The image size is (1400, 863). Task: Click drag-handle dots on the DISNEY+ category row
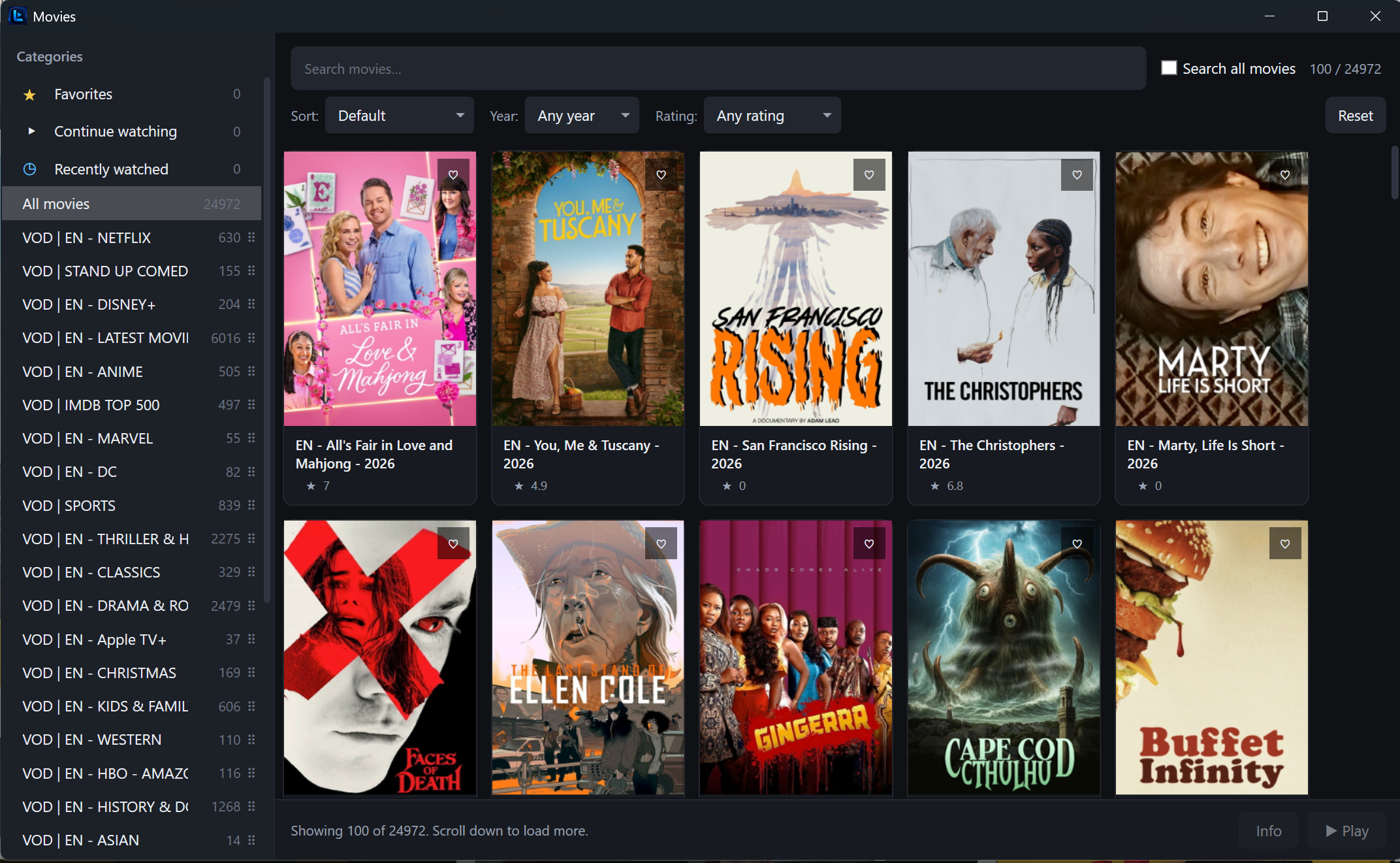(x=251, y=304)
